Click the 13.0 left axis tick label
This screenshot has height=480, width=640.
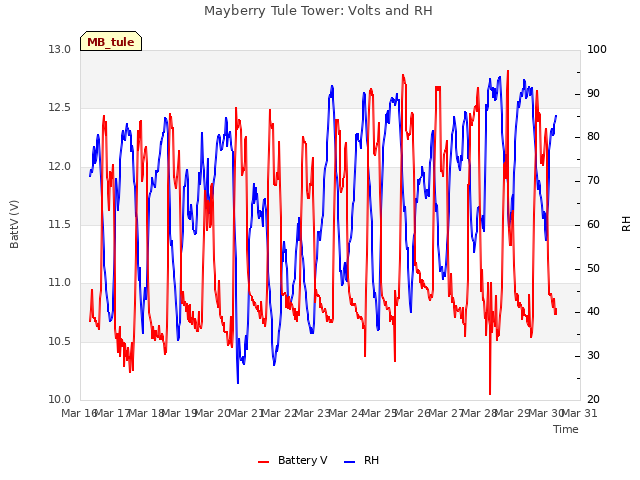pos(60,49)
